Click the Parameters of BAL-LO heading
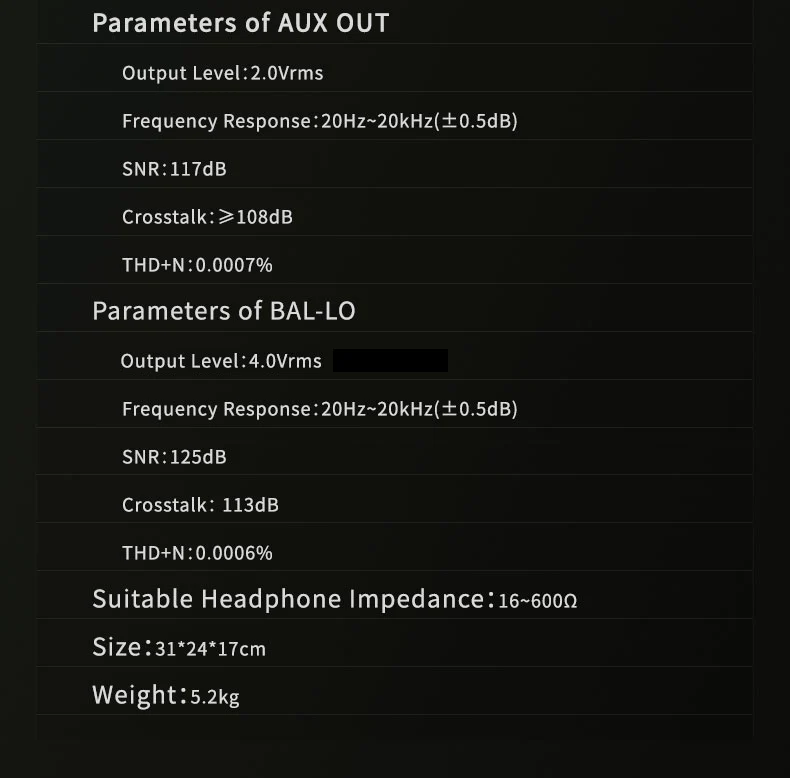This screenshot has width=790, height=778. (224, 311)
